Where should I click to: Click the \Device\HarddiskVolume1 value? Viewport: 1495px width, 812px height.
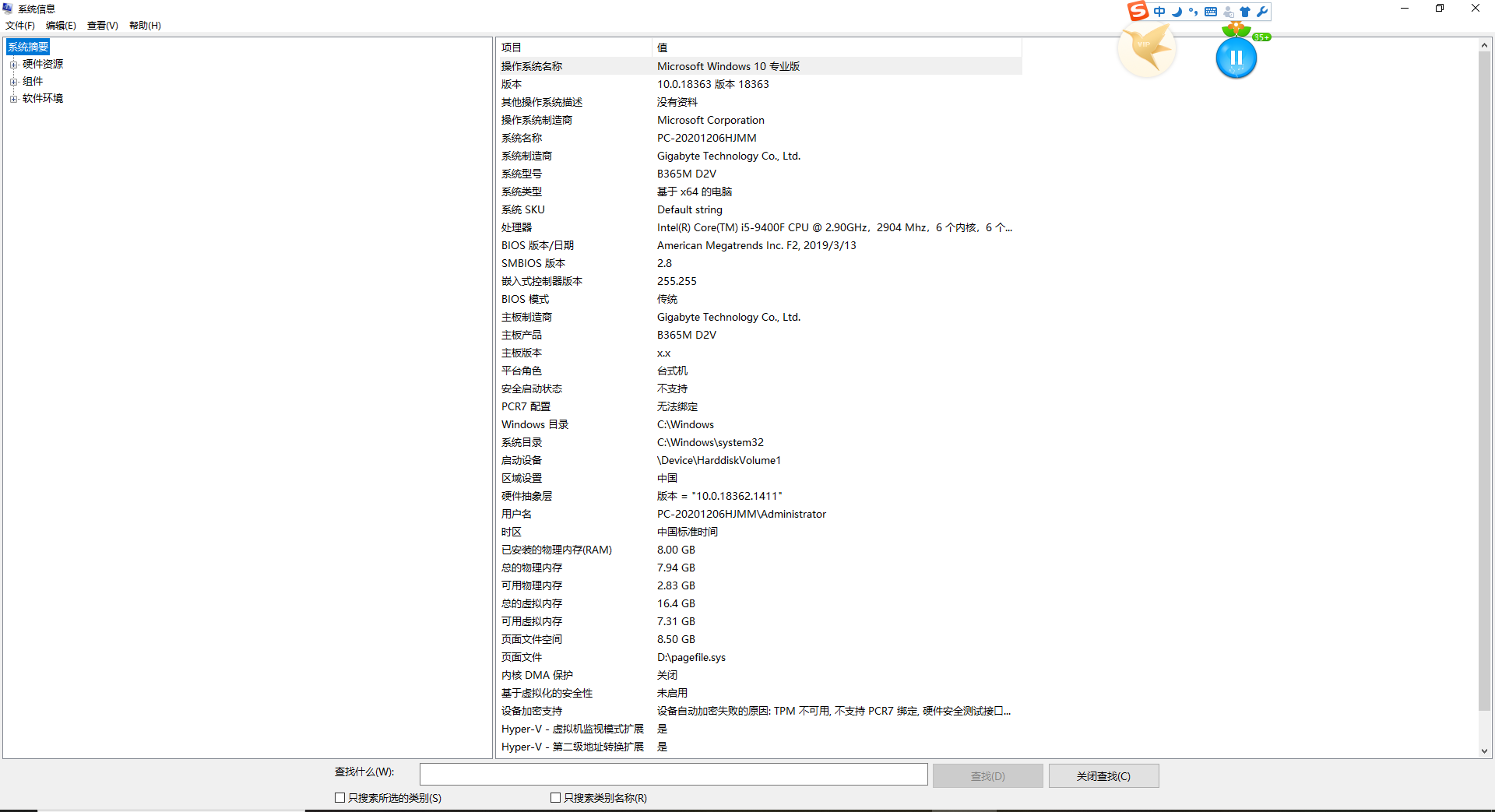click(x=719, y=460)
